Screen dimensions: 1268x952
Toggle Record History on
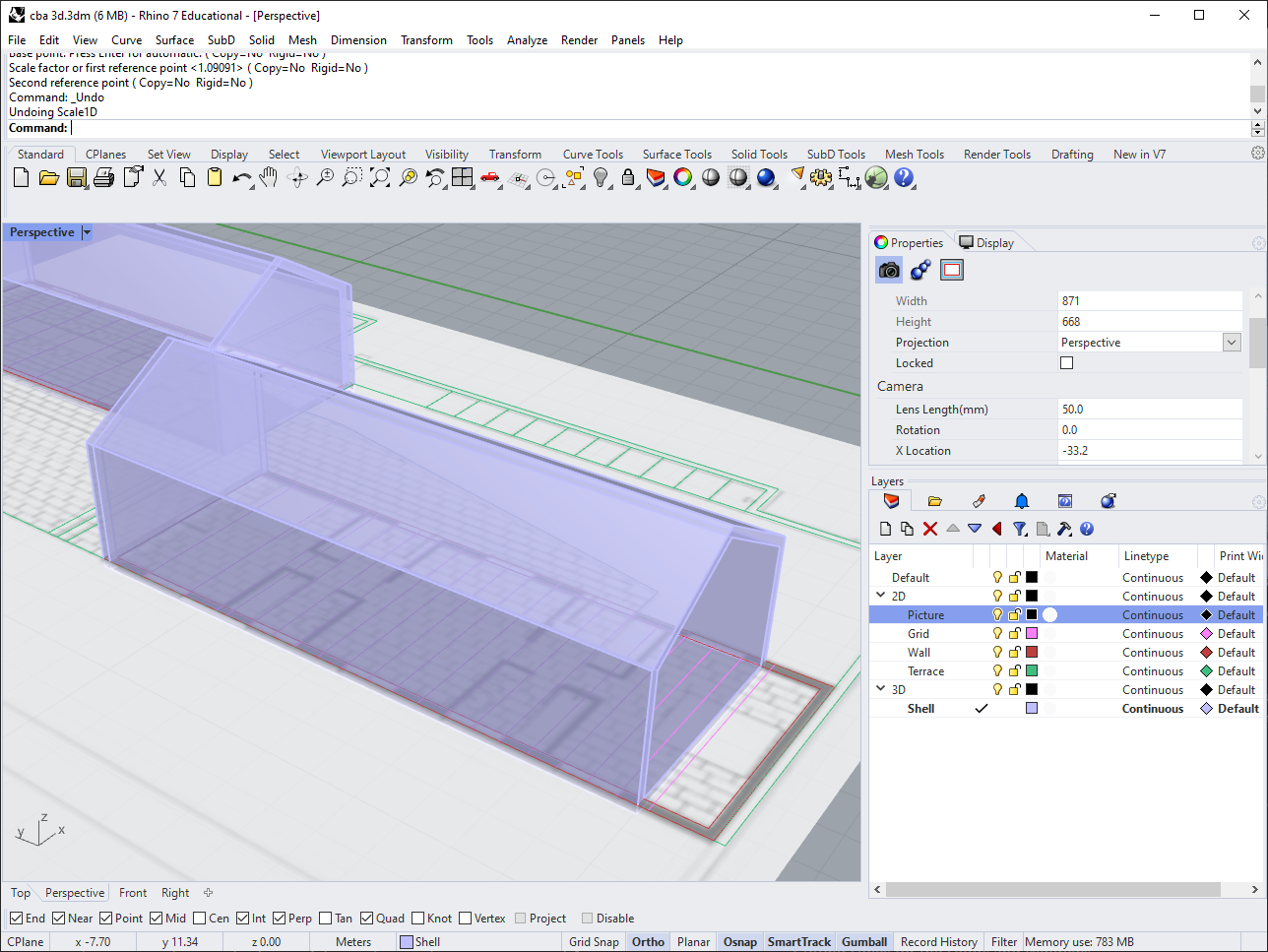(x=938, y=941)
